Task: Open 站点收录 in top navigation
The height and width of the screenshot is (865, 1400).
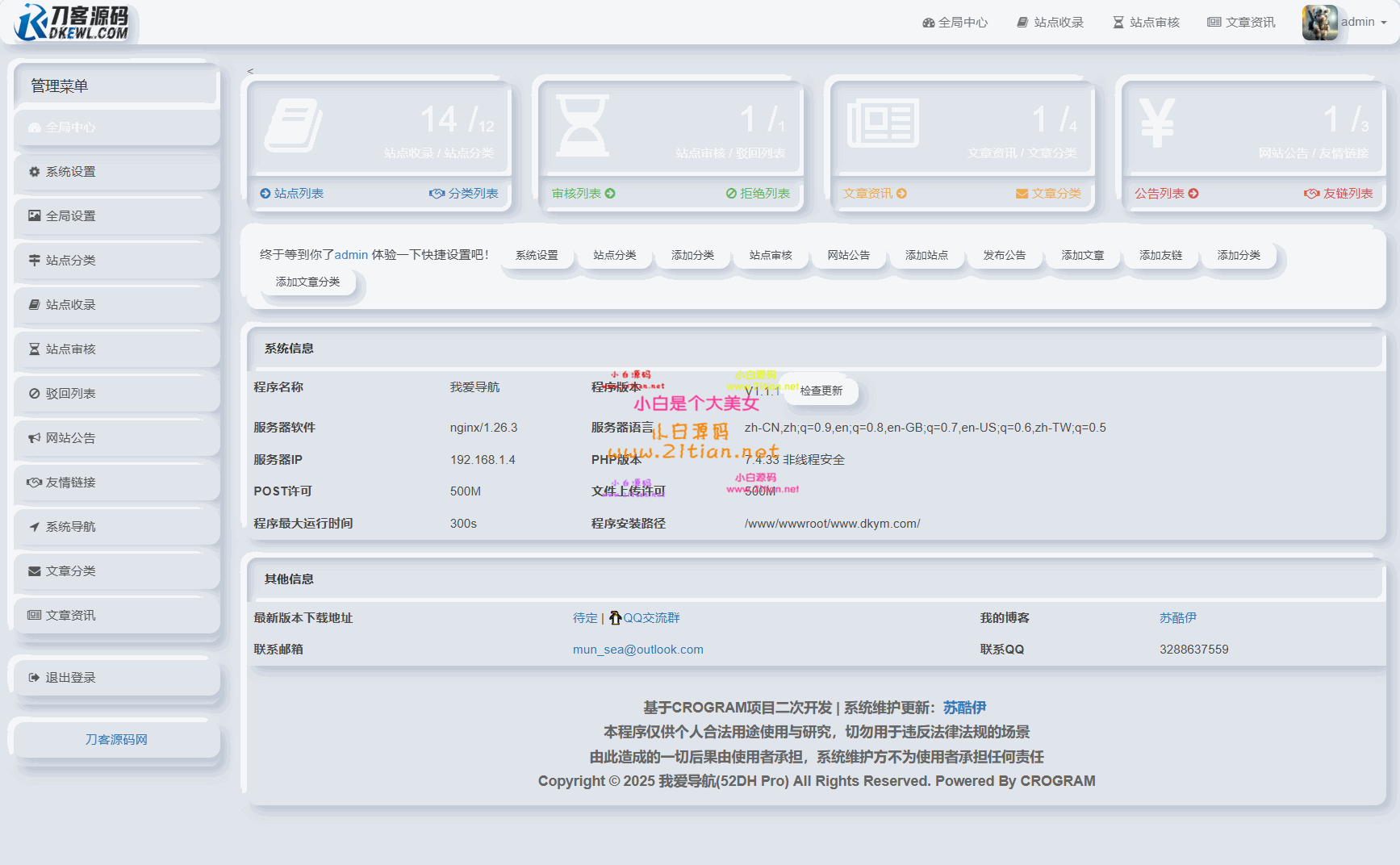Action: point(1050,22)
